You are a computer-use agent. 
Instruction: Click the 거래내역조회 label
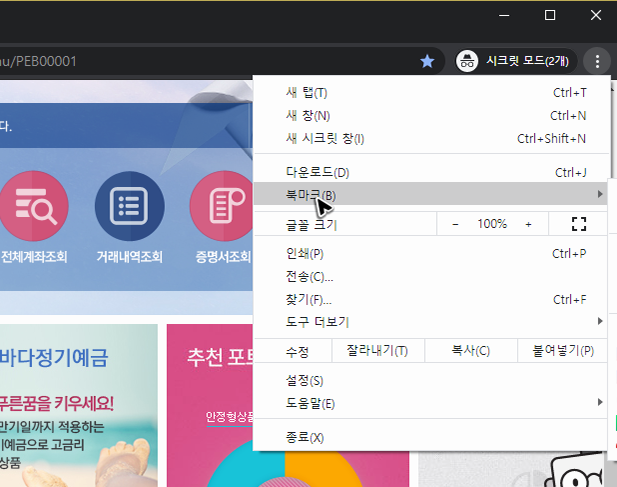click(129, 257)
